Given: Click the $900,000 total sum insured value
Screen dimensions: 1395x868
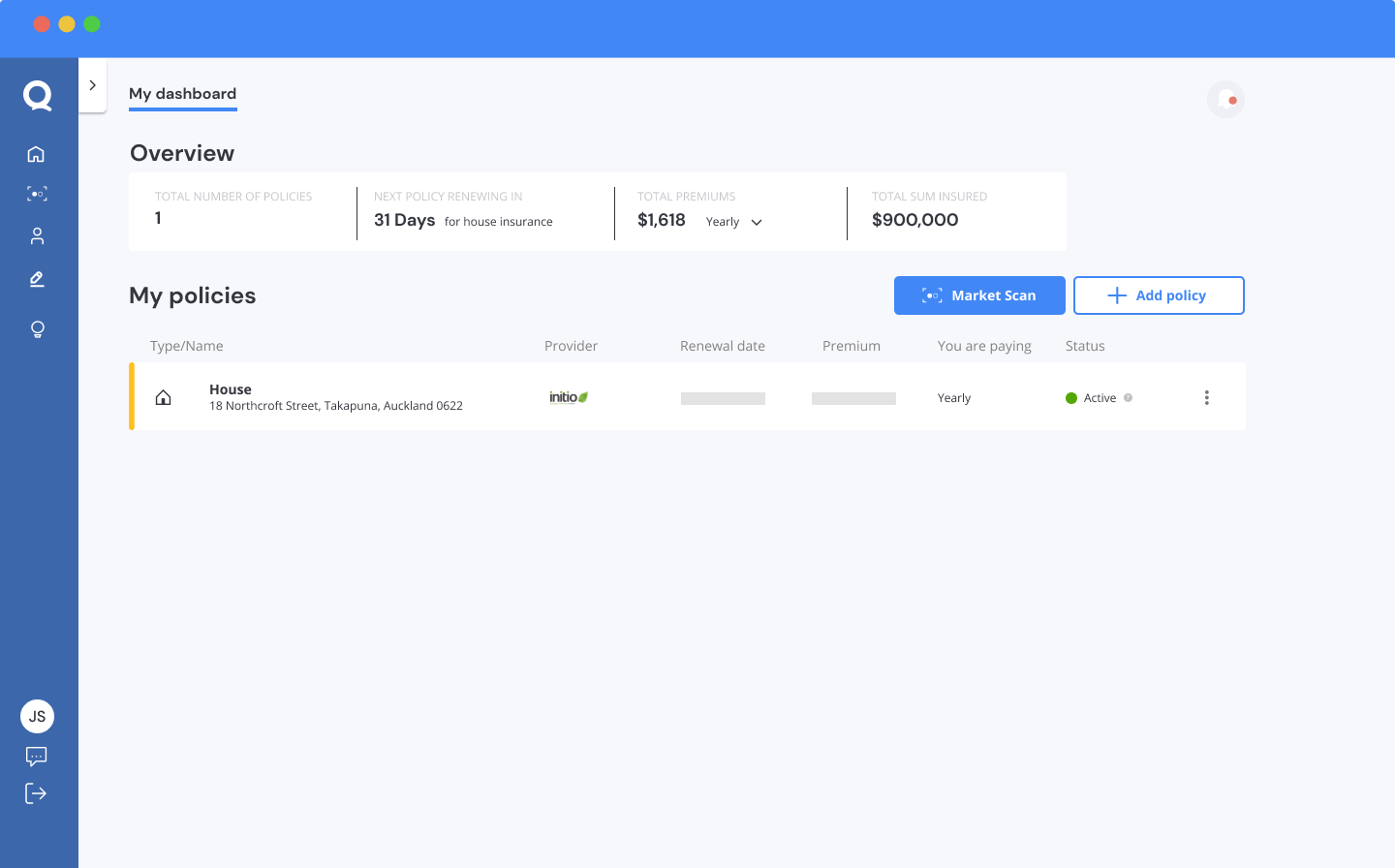Looking at the screenshot, I should (x=915, y=220).
